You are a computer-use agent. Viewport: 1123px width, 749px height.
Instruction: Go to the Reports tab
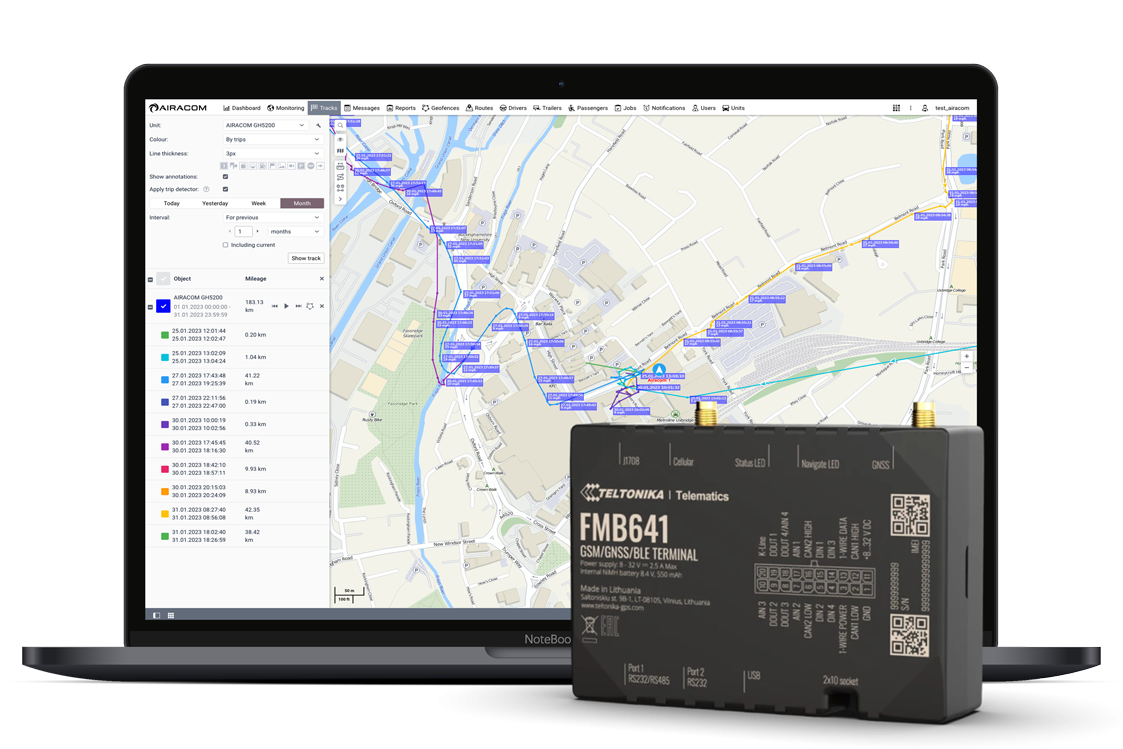401,108
